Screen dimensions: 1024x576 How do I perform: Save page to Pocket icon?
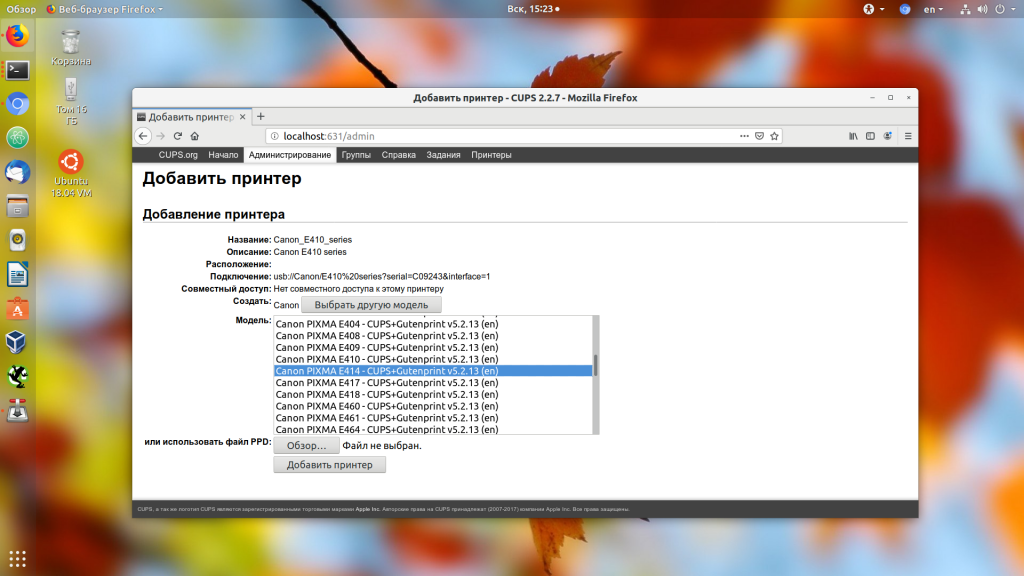[759, 136]
